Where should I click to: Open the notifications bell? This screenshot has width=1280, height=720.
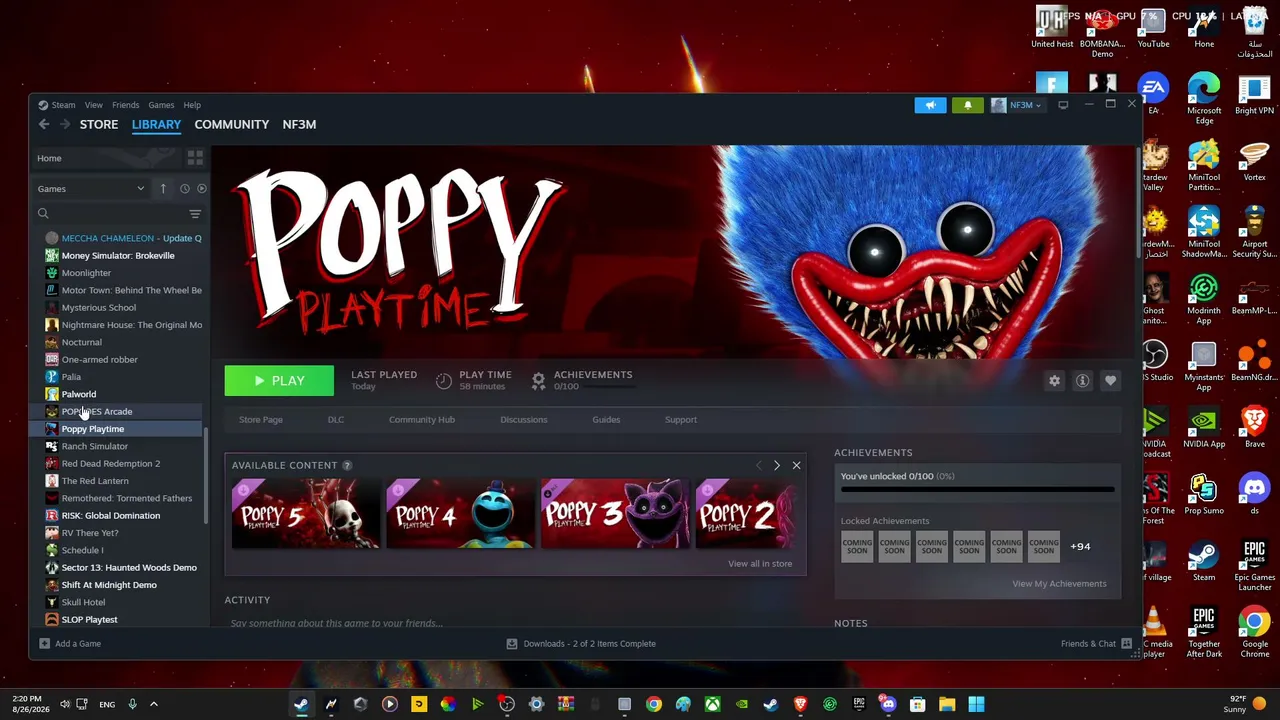coord(967,105)
